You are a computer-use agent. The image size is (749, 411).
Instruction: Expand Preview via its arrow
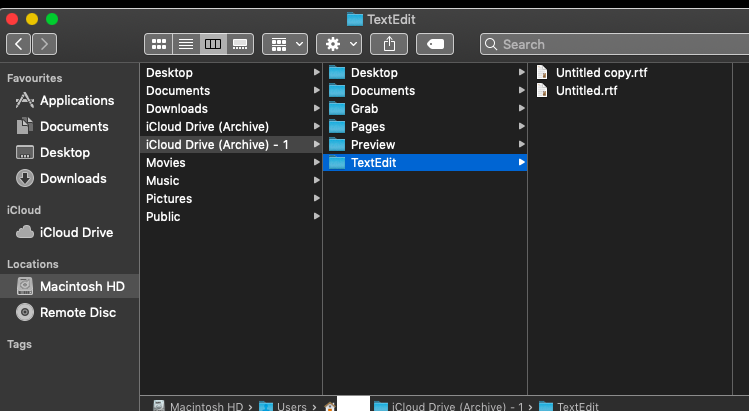(522, 144)
